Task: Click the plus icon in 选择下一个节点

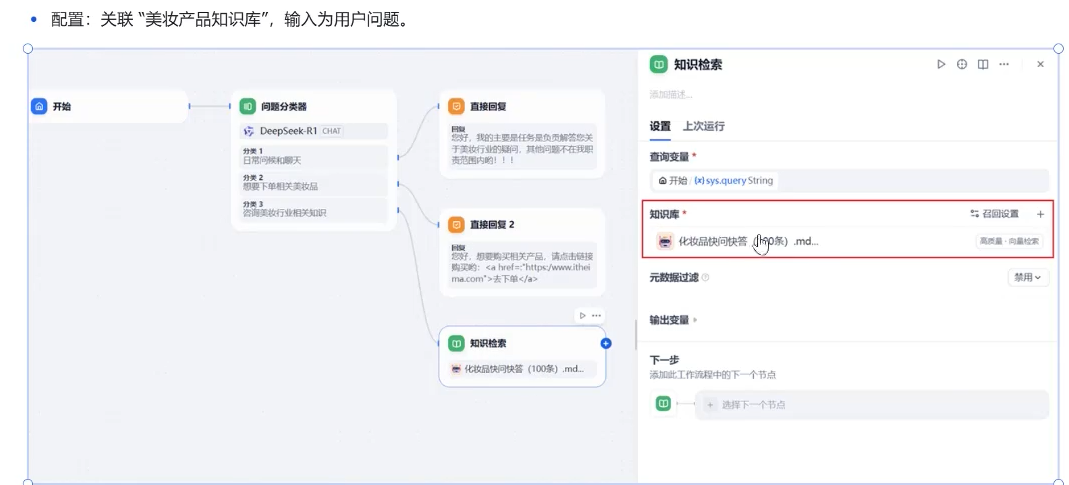Action: [710, 405]
